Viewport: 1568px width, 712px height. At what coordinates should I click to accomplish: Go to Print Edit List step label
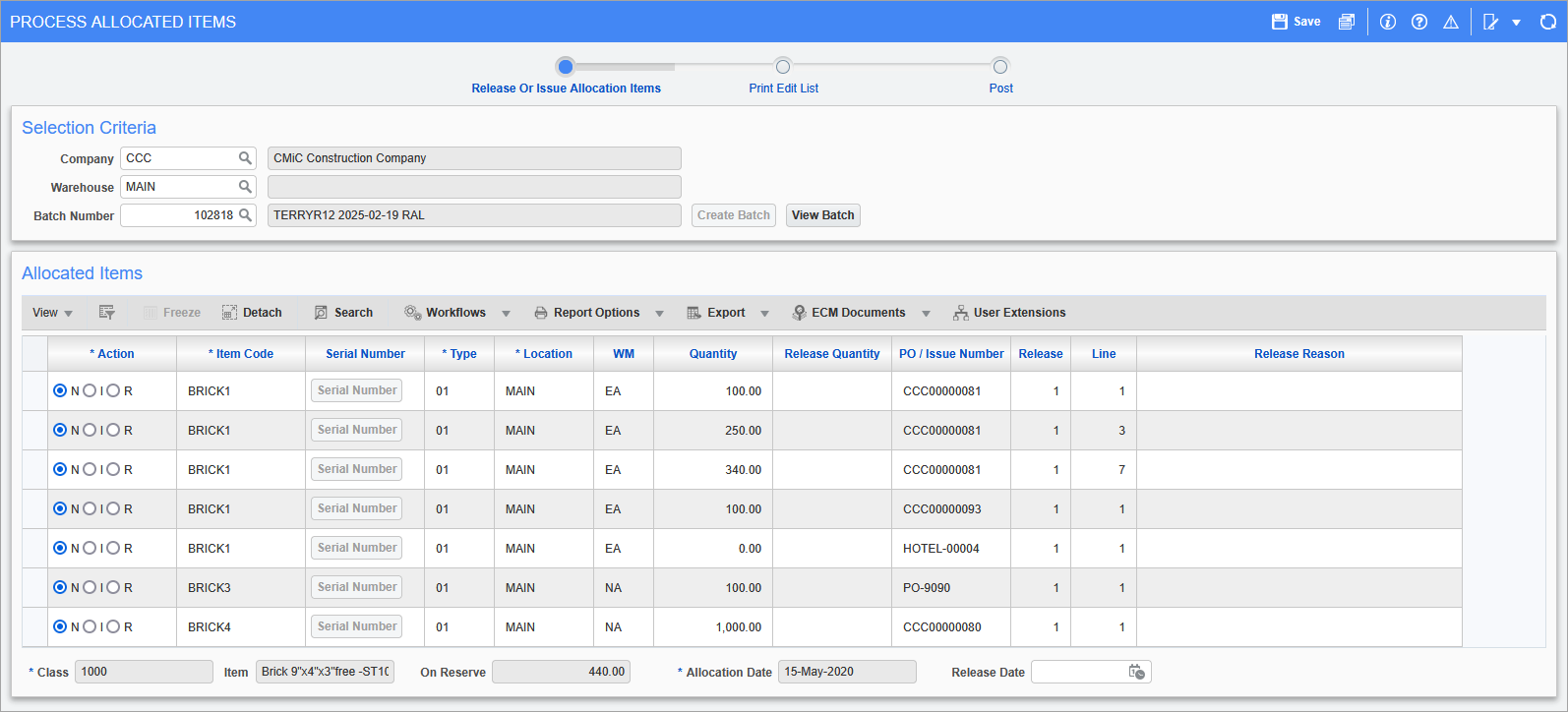[783, 89]
